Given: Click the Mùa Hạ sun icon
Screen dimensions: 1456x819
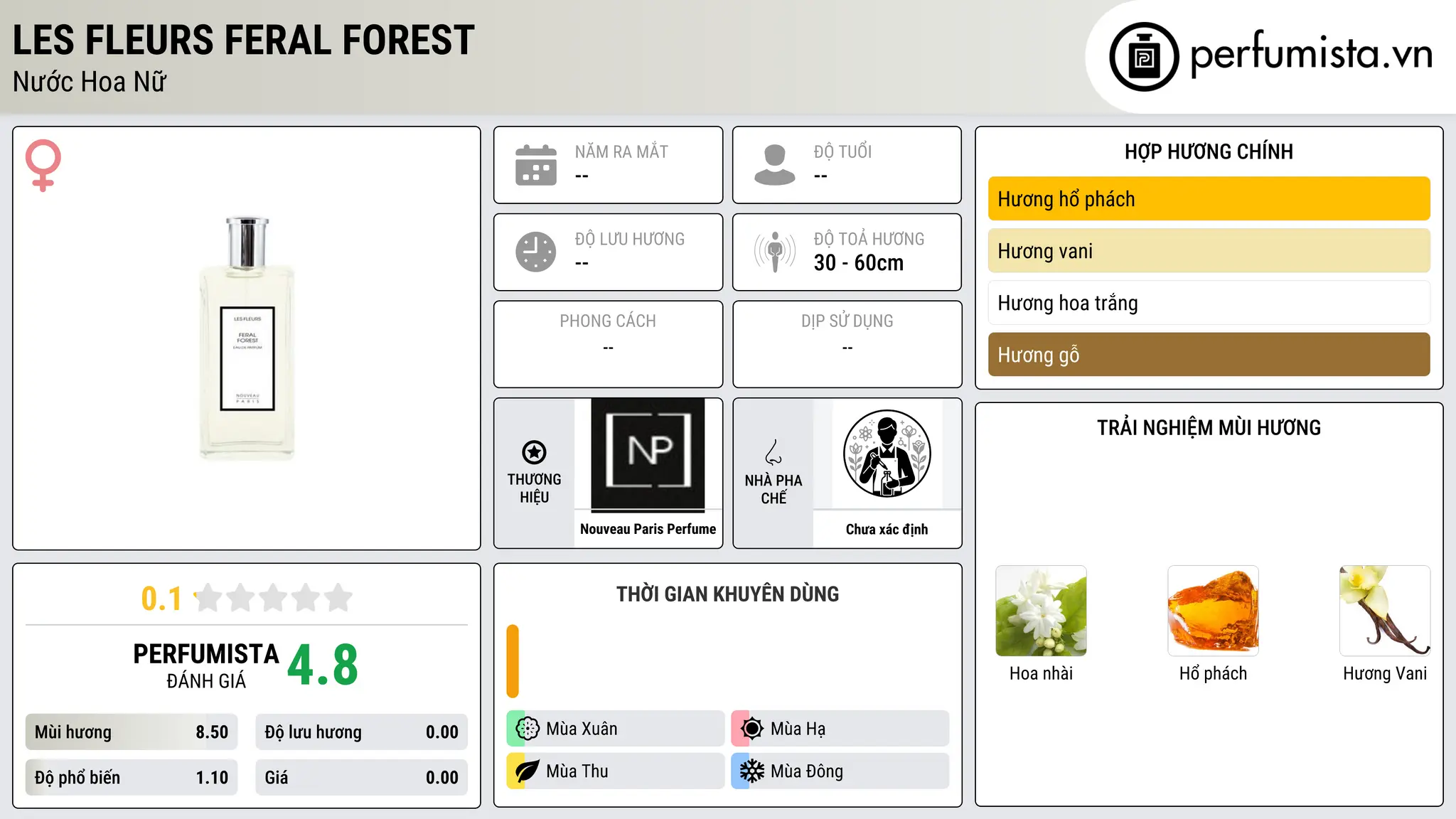Looking at the screenshot, I should [752, 729].
